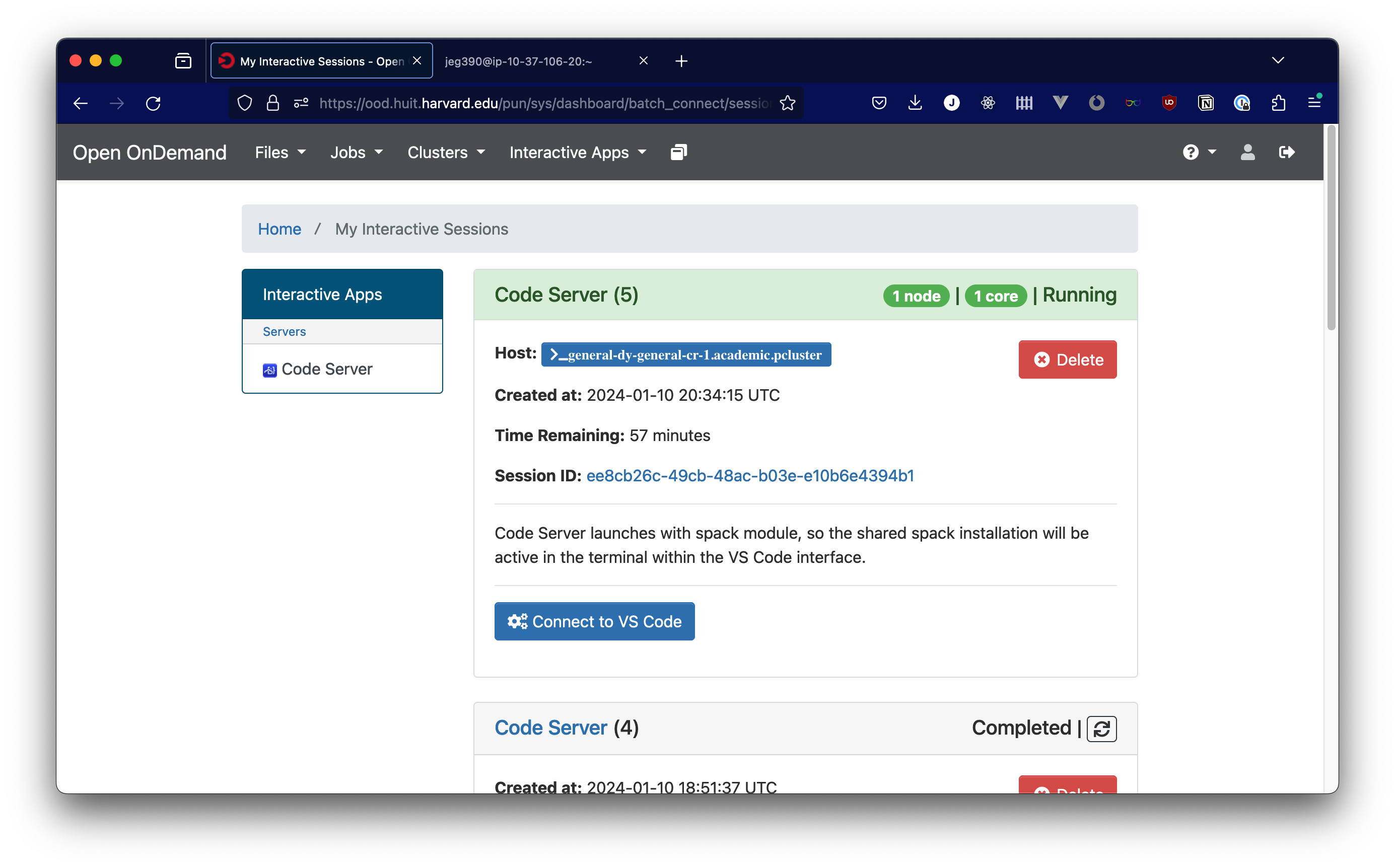Click the uBlock Origin red shield icon
The width and height of the screenshot is (1395, 868).
tap(1169, 103)
